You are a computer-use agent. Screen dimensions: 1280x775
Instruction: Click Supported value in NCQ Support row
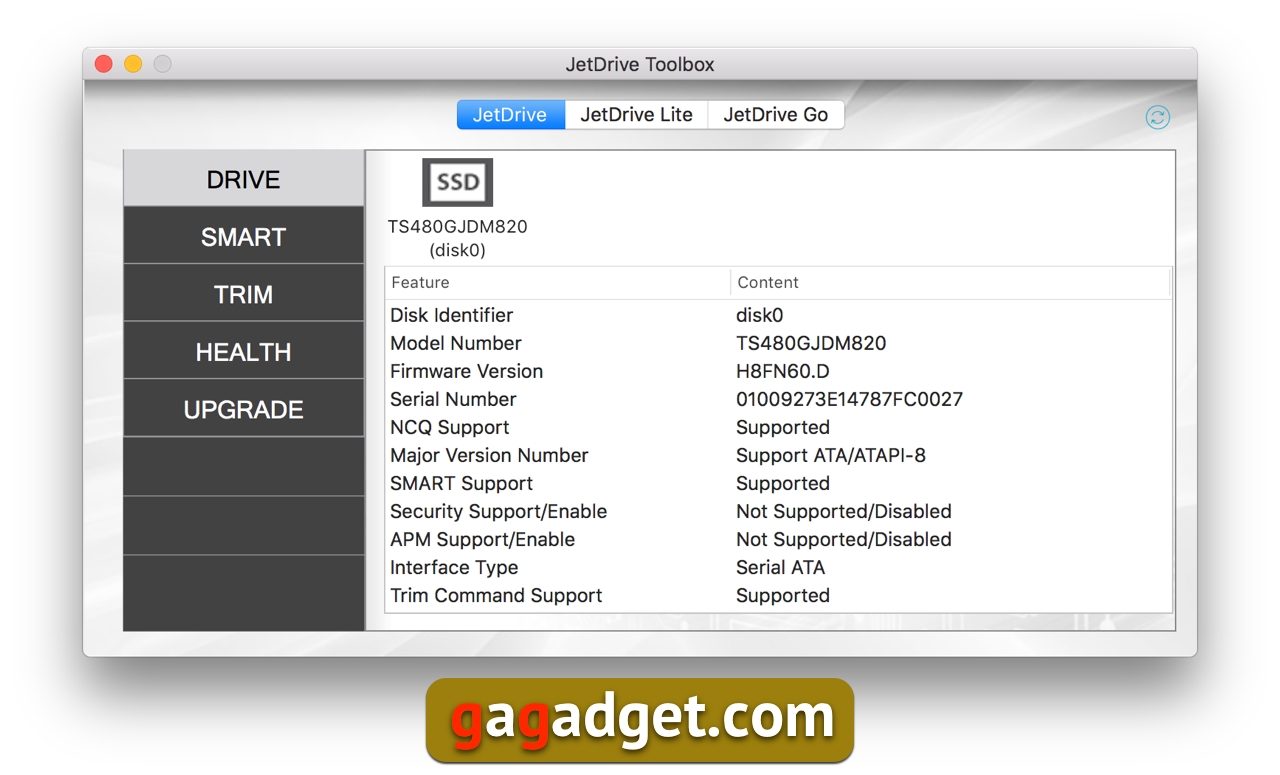(783, 427)
